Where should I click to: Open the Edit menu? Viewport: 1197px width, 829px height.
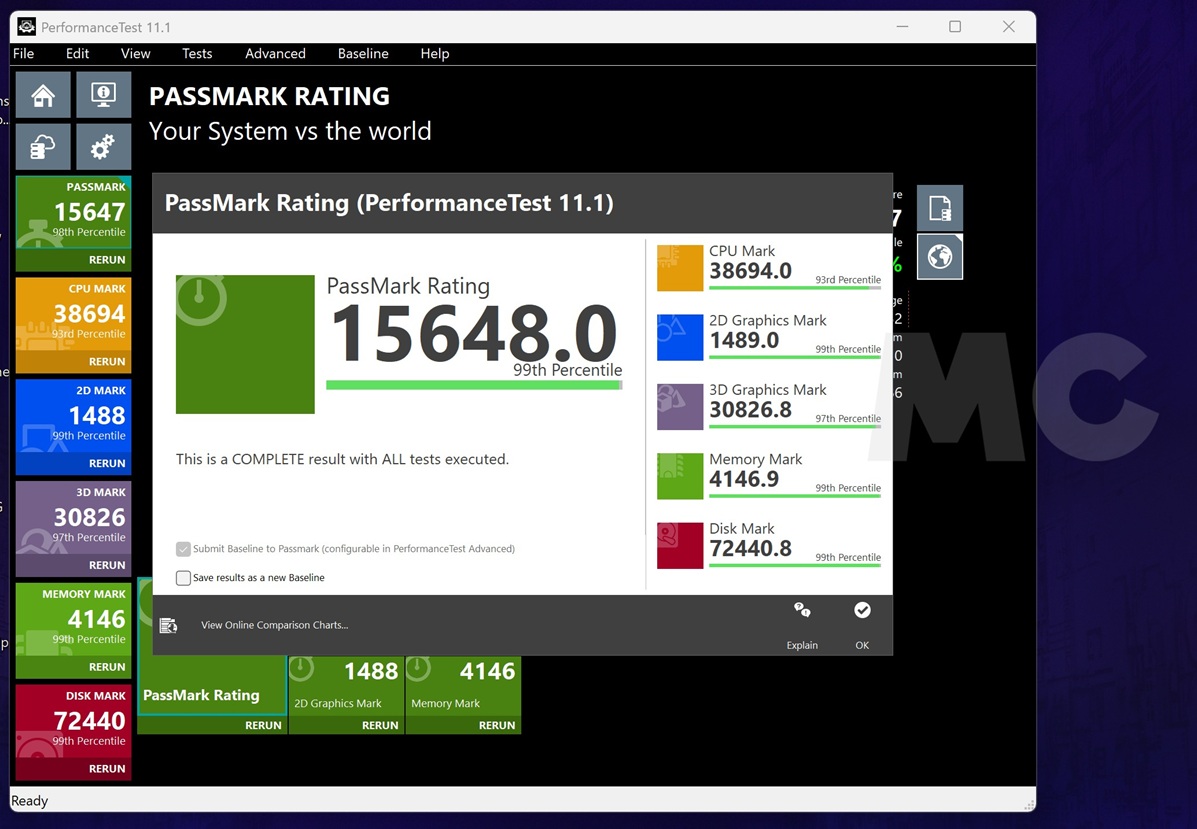[x=77, y=53]
